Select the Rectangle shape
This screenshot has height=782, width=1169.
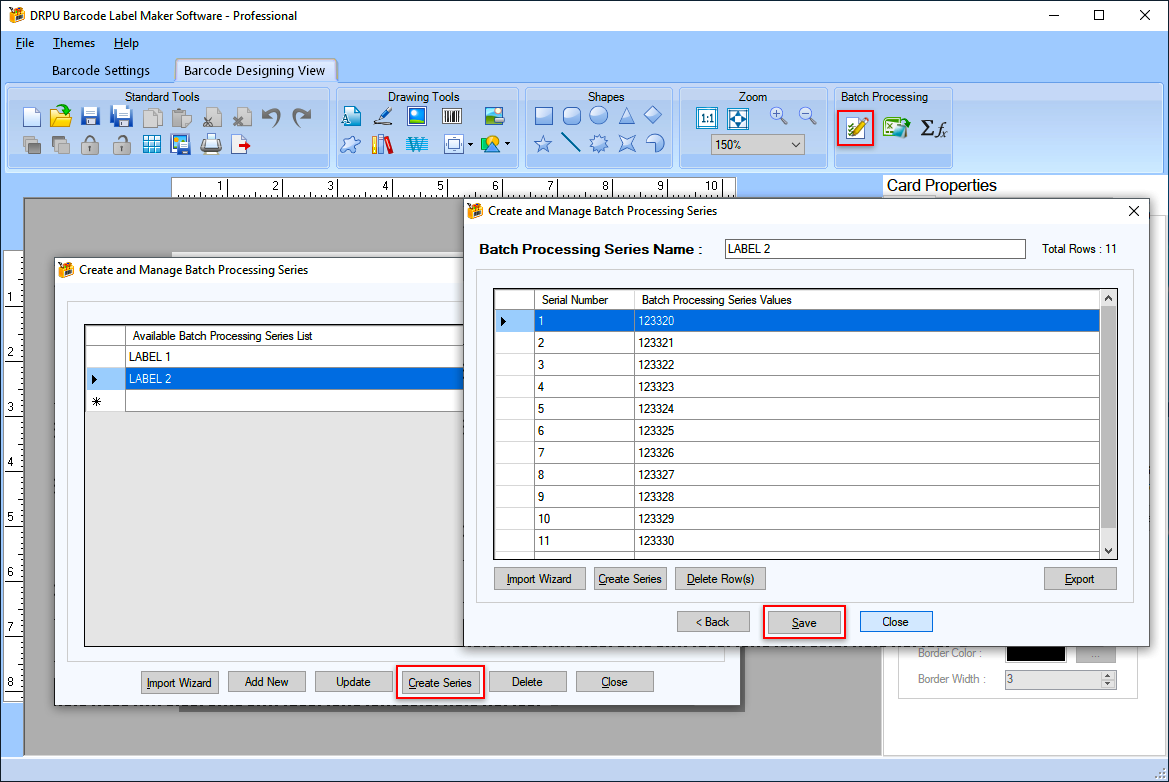544,116
